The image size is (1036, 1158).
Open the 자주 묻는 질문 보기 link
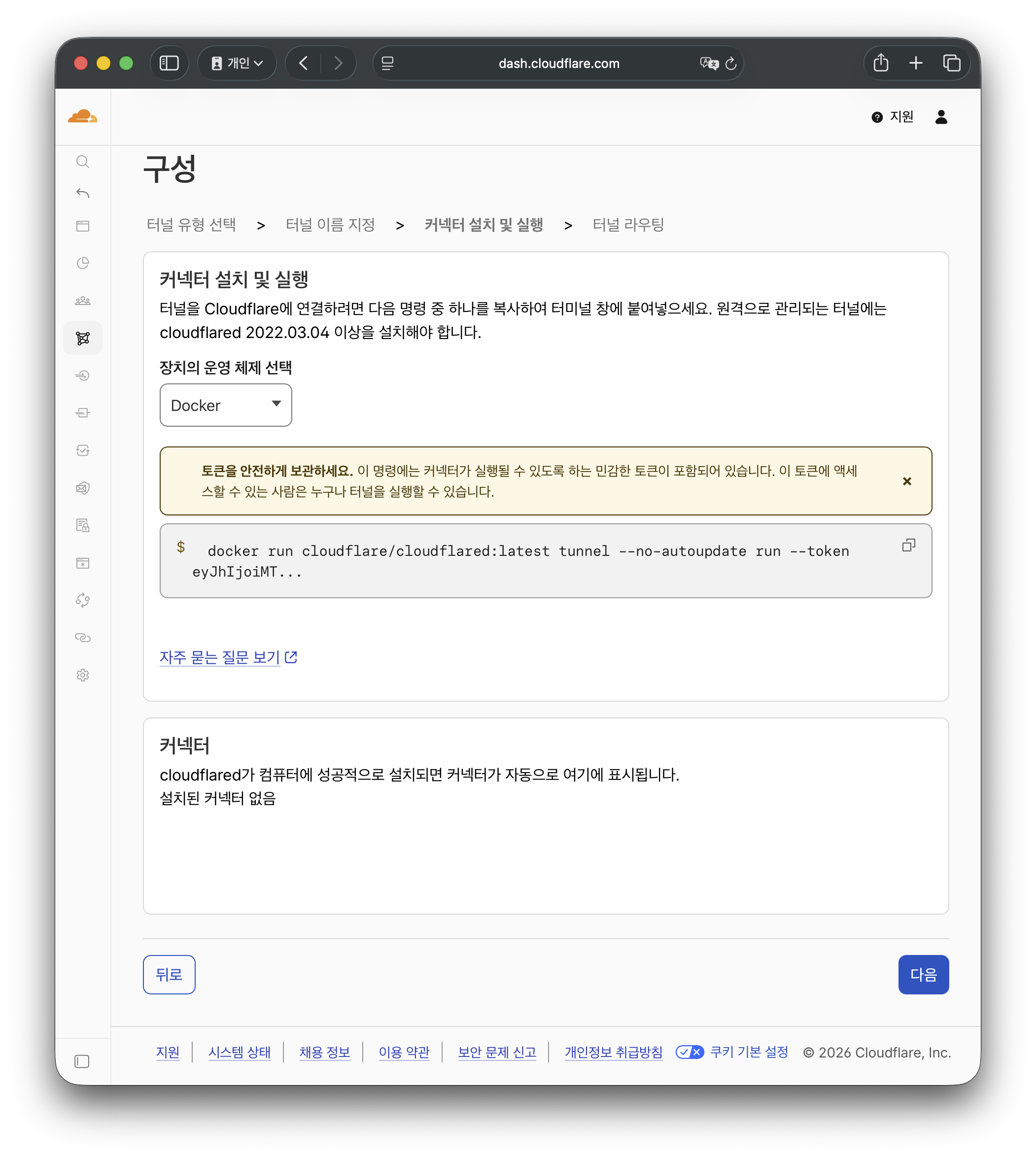228,657
